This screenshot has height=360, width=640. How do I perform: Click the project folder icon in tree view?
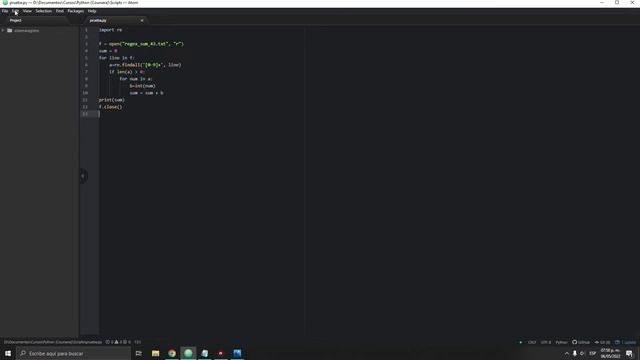pyautogui.click(x=9, y=30)
